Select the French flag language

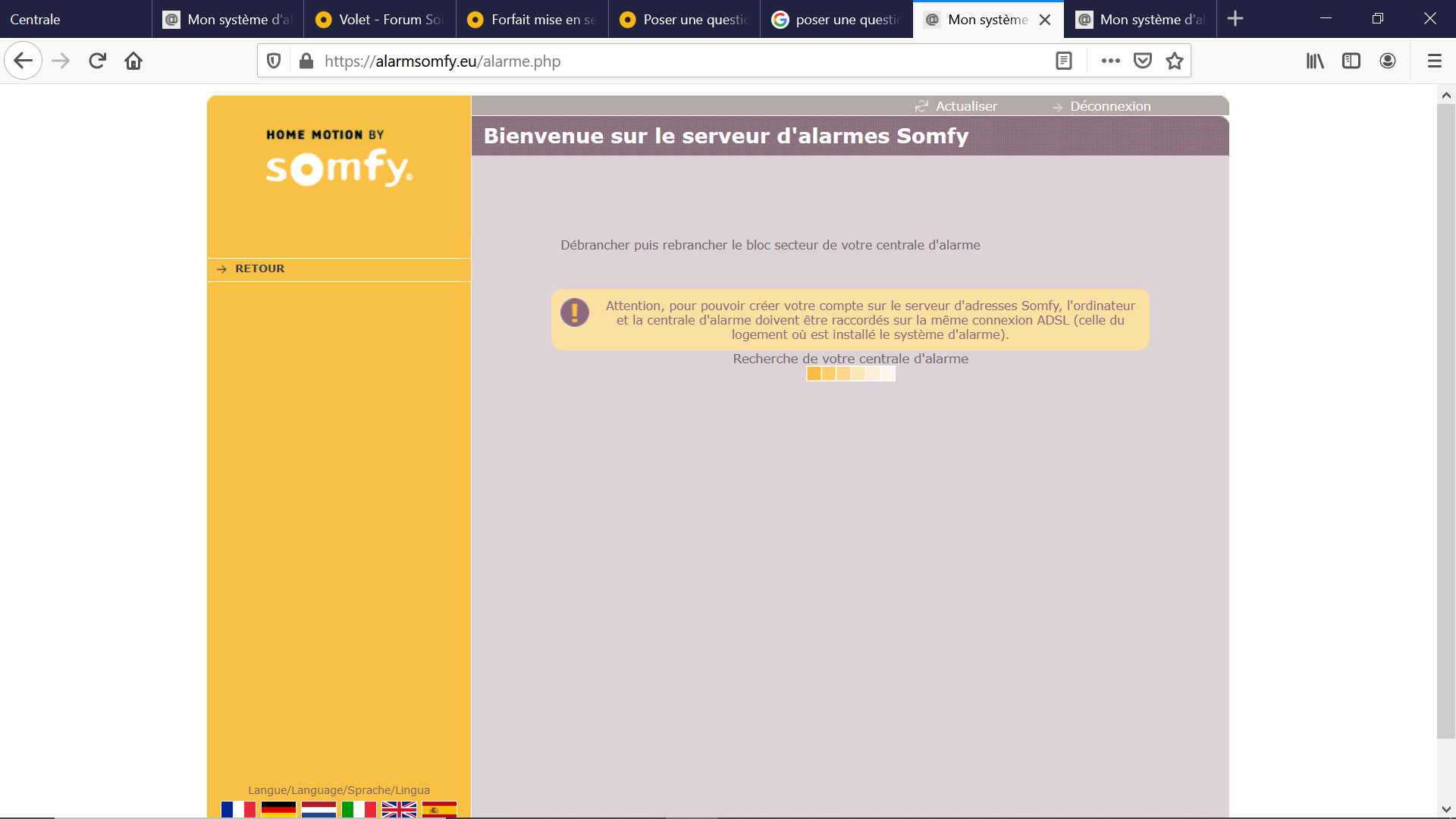(x=238, y=809)
